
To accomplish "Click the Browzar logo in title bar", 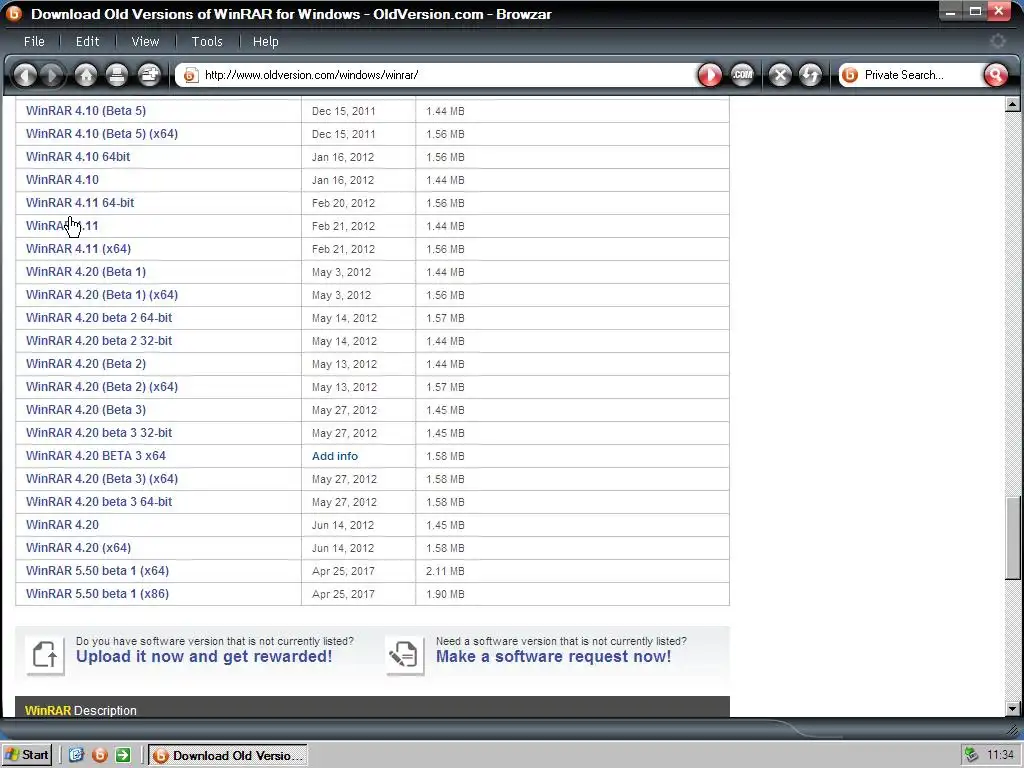I will [x=14, y=13].
